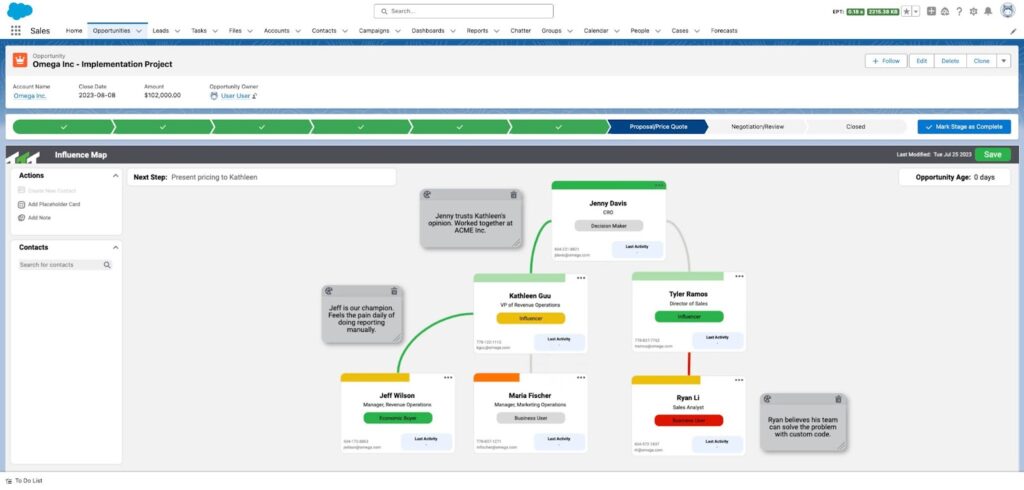Expand the Campaigns tab chevron

(x=398, y=31)
